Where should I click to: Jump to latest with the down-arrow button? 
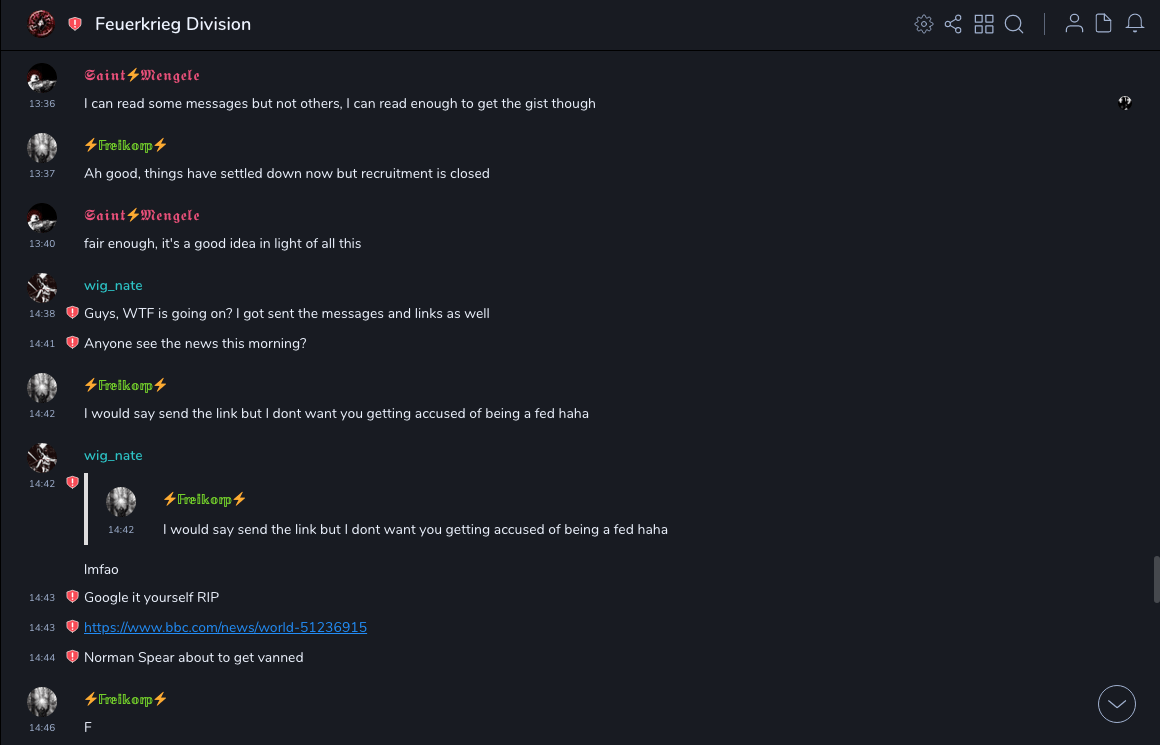pyautogui.click(x=1117, y=704)
